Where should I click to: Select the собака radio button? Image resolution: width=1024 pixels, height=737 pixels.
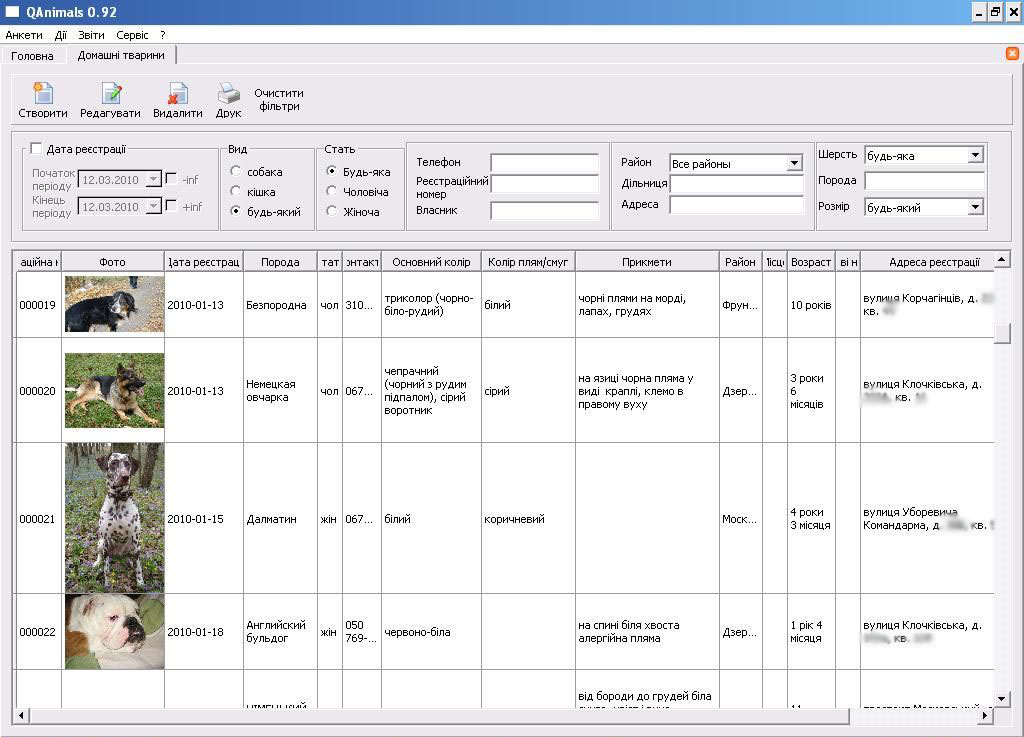tap(236, 172)
